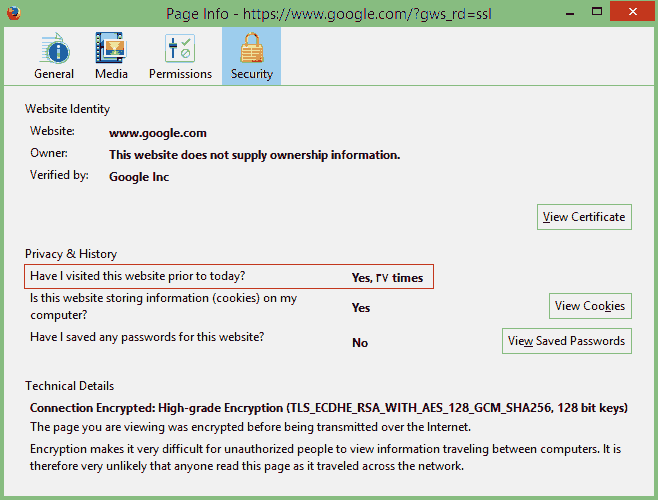Click the Security padlock icon
658x500 pixels.
point(251,48)
